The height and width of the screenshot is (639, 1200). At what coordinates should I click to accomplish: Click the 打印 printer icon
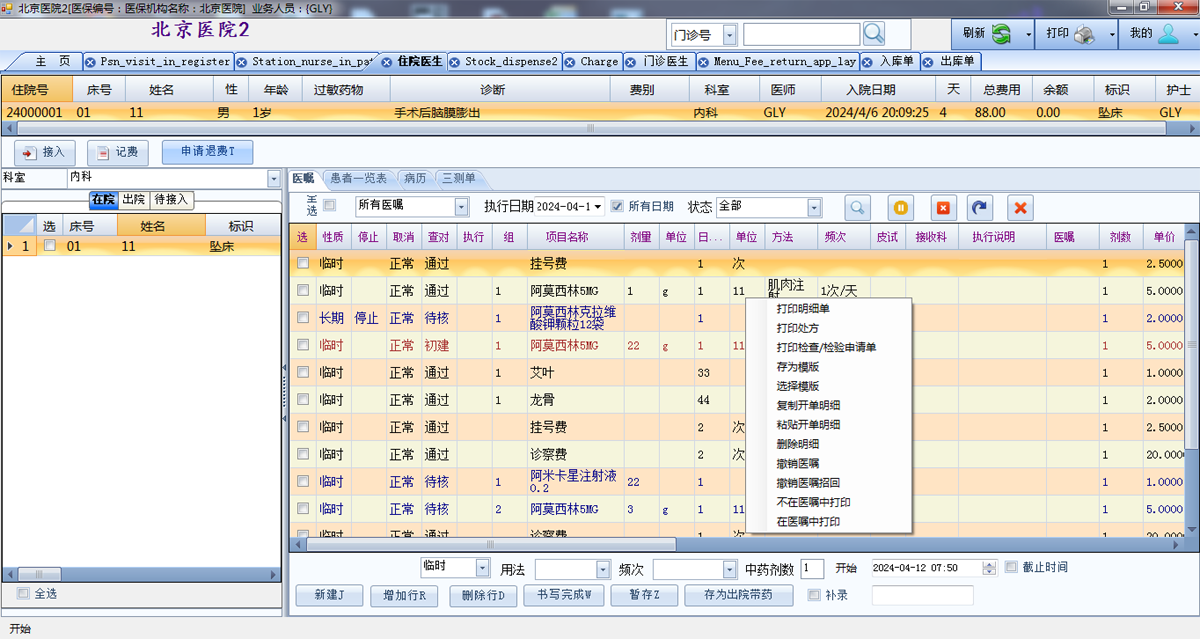pyautogui.click(x=1085, y=34)
